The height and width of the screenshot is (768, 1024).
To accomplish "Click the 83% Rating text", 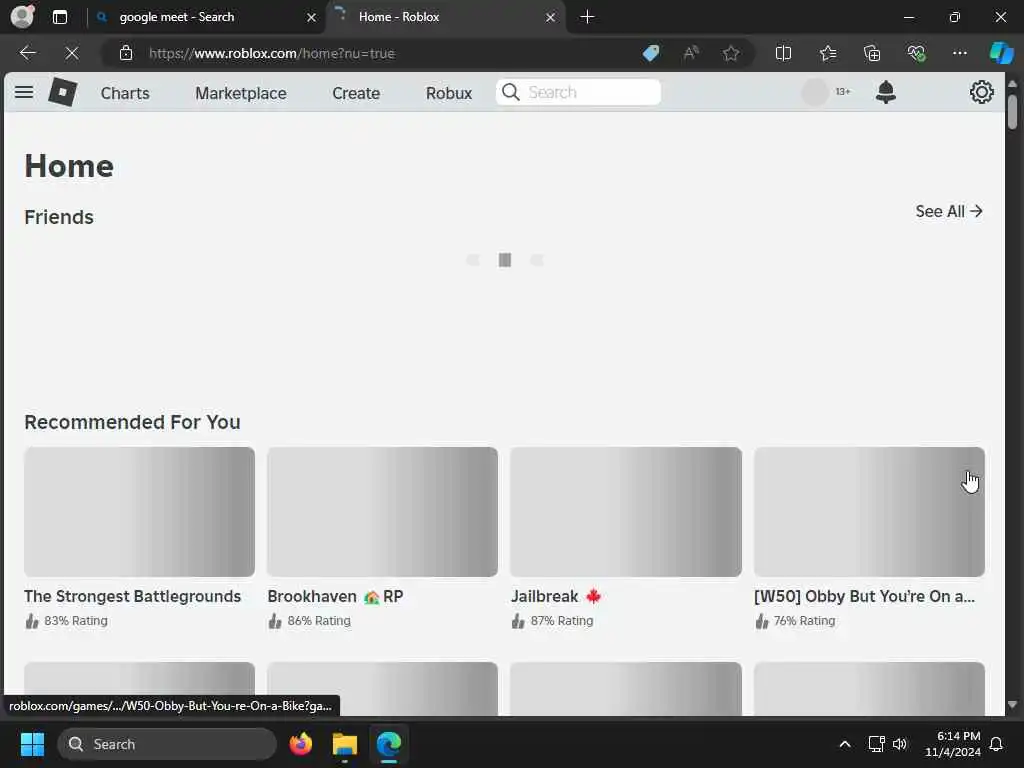I will coord(76,620).
